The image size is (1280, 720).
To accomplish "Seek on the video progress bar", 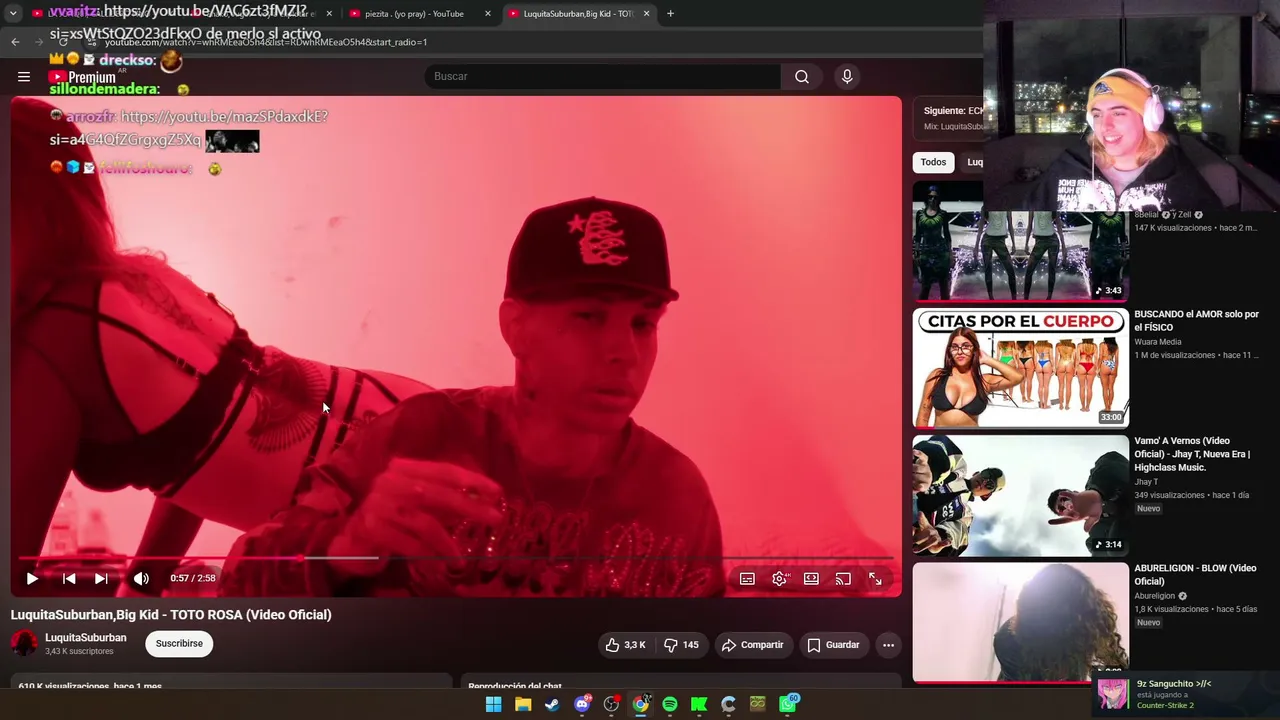I will (456, 558).
